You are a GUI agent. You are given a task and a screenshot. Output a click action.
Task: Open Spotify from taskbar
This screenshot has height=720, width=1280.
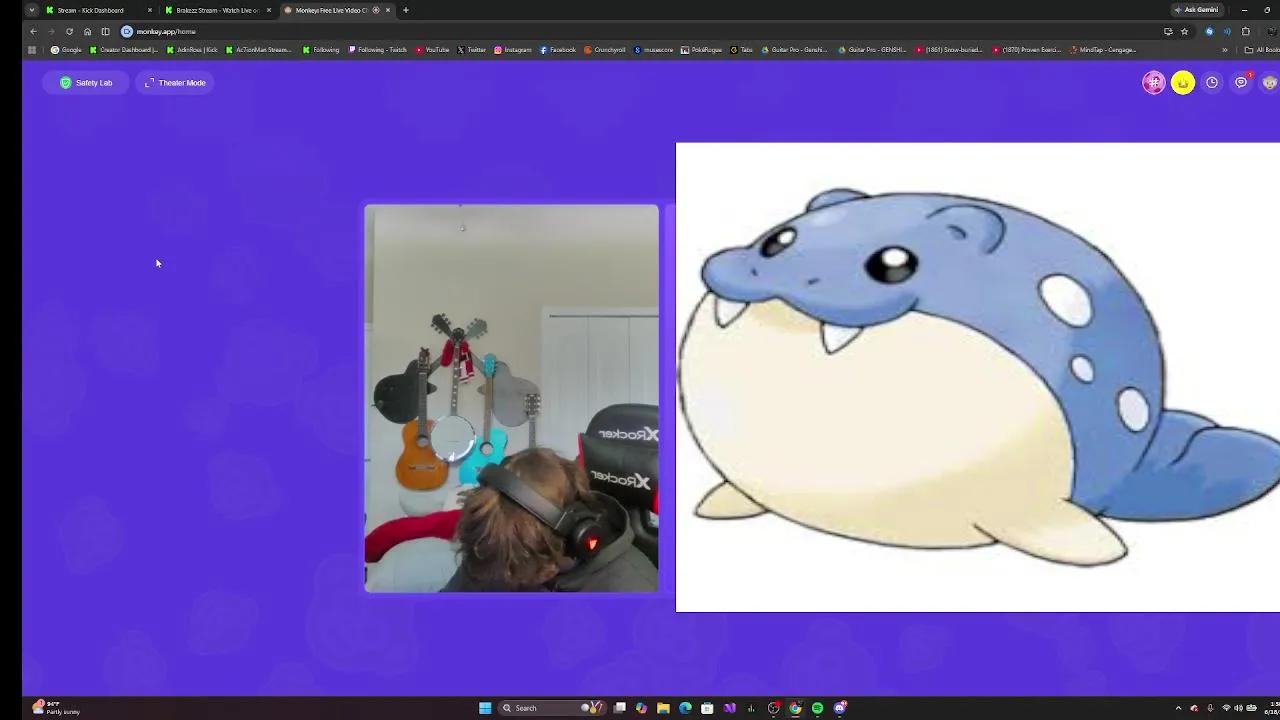pyautogui.click(x=817, y=708)
